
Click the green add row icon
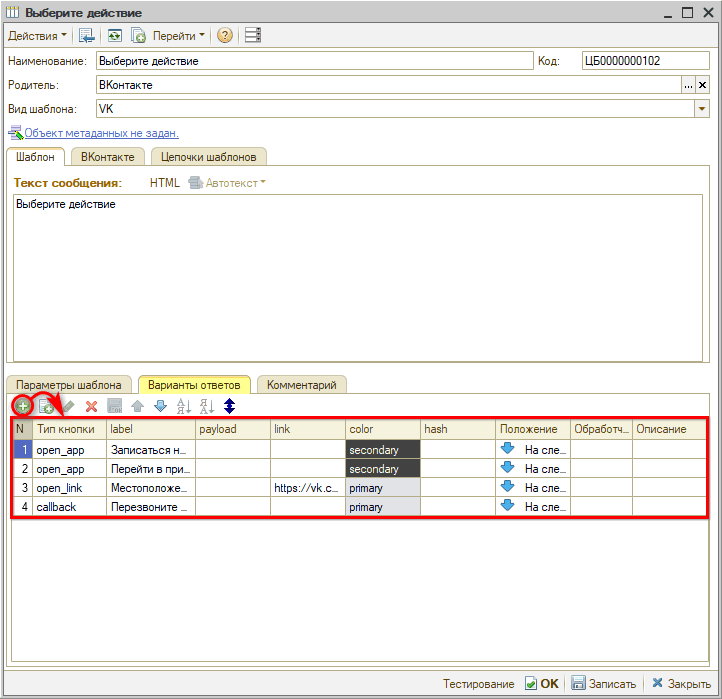(x=21, y=406)
